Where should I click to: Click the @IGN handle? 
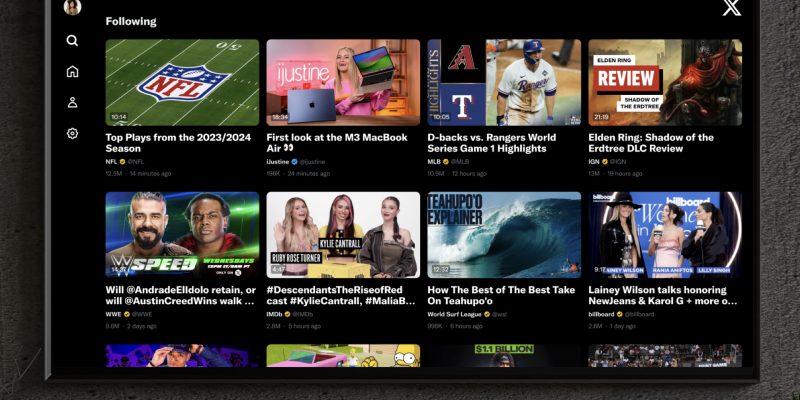point(618,162)
